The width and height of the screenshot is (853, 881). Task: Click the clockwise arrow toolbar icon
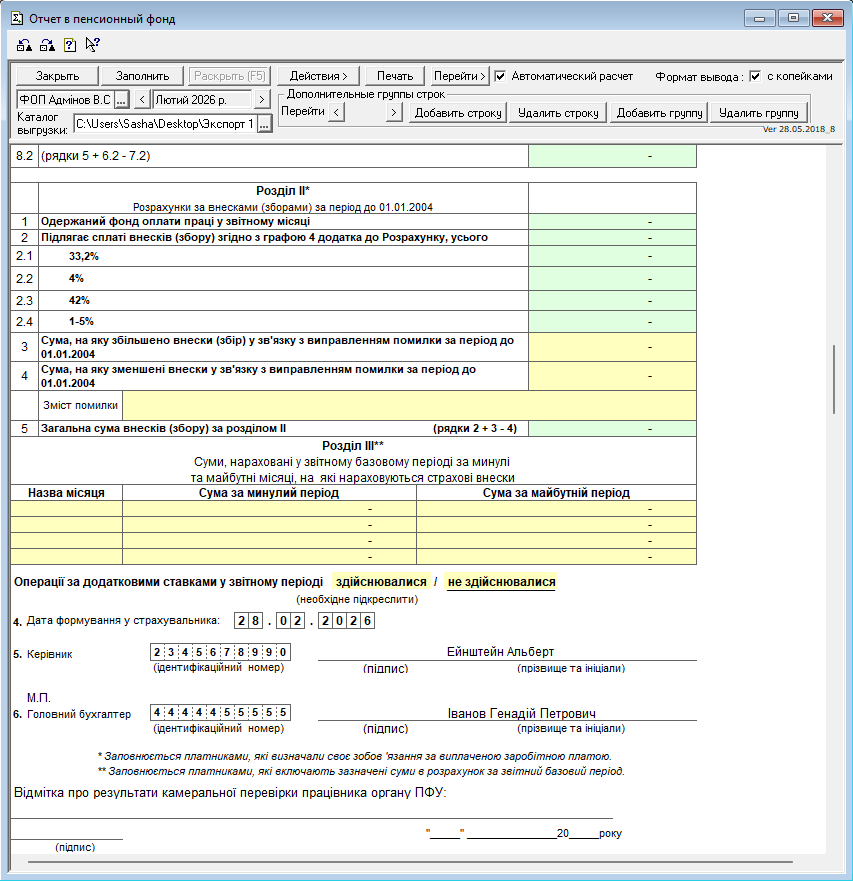[x=46, y=45]
